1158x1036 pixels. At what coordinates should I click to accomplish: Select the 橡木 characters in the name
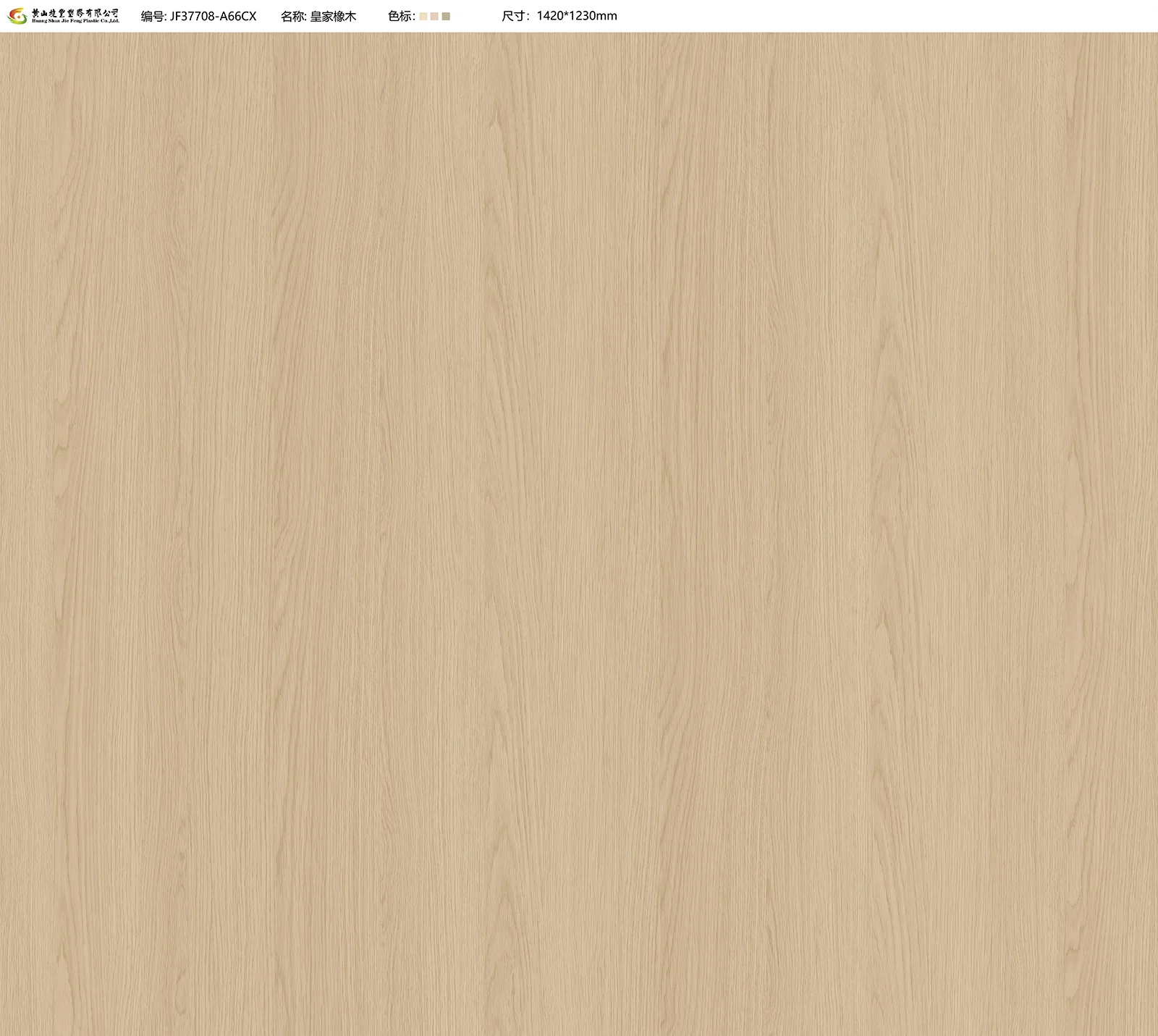[x=345, y=16]
